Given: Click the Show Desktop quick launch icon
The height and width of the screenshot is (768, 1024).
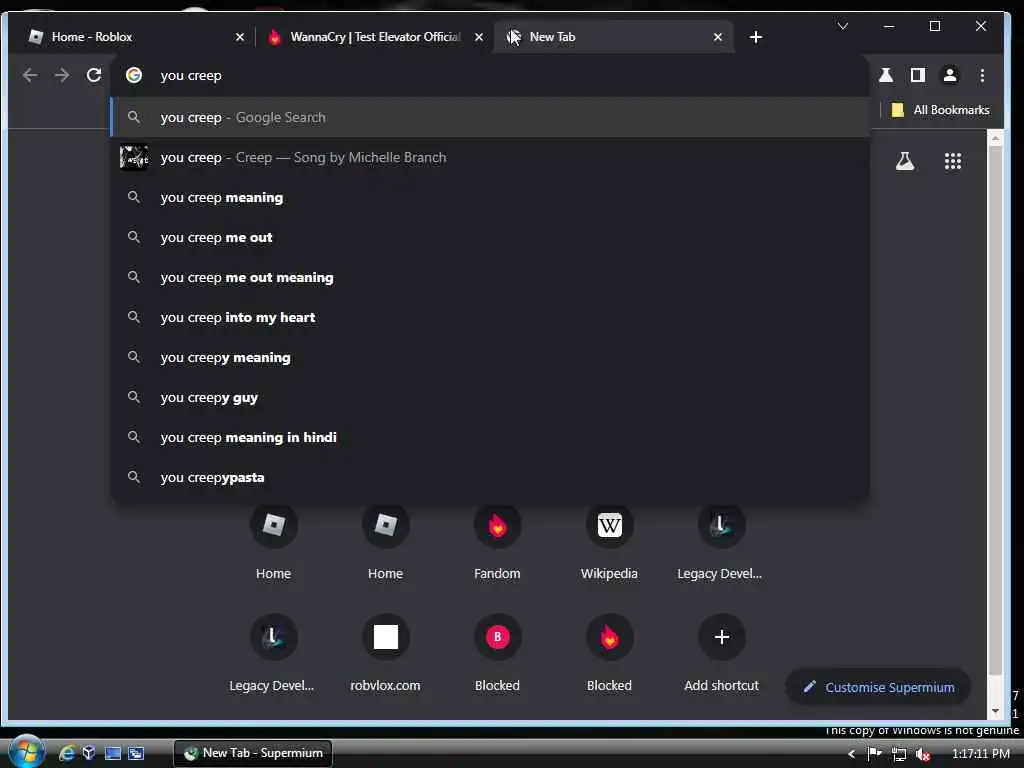Looking at the screenshot, I should [x=112, y=753].
